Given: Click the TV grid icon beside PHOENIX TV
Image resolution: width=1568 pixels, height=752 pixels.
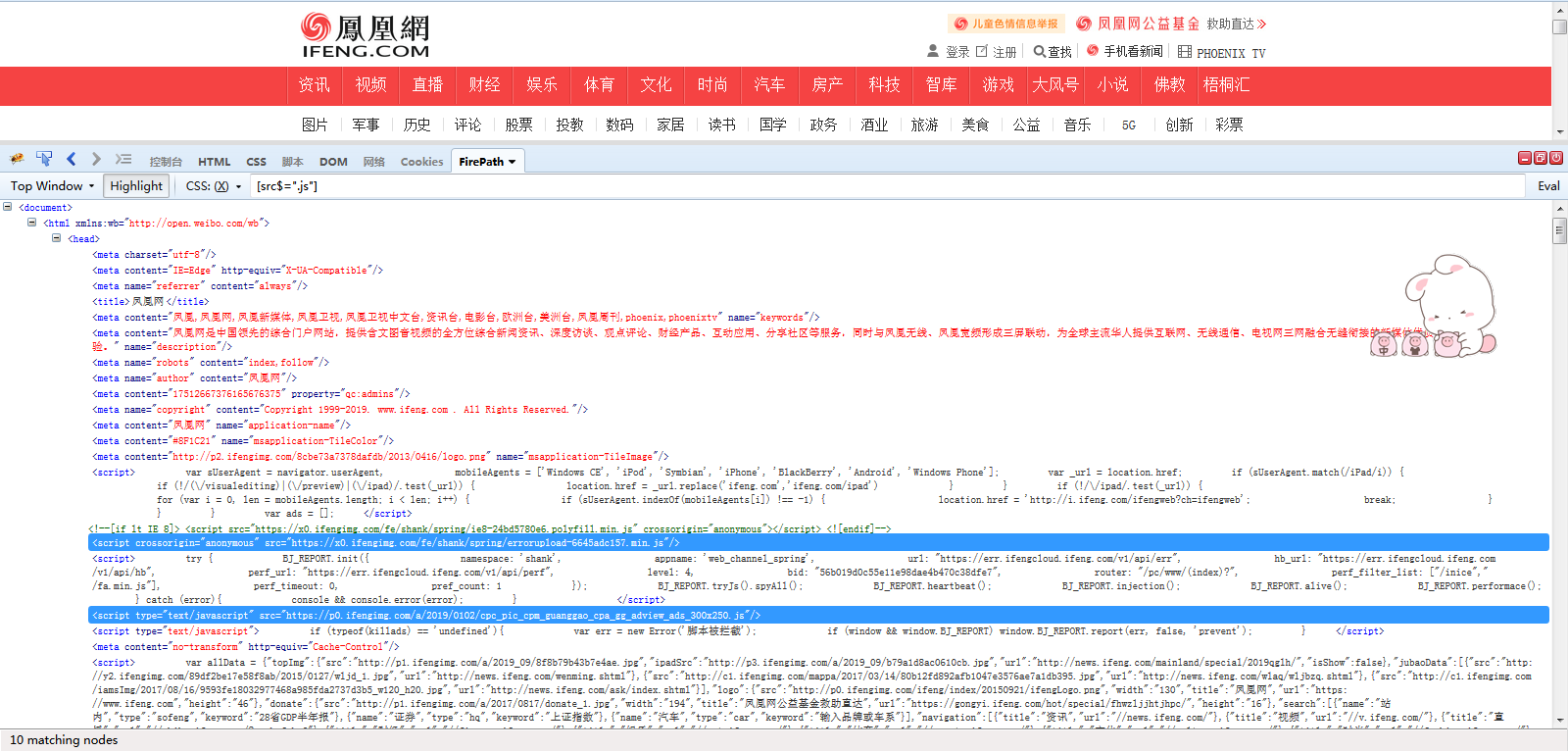Looking at the screenshot, I should pyautogui.click(x=1185, y=52).
